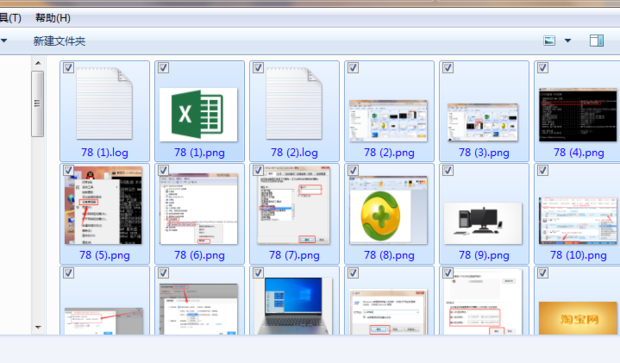Viewport: 620px width, 363px height.
Task: Select the desktop computer image 78 (9).png
Action: pos(483,223)
